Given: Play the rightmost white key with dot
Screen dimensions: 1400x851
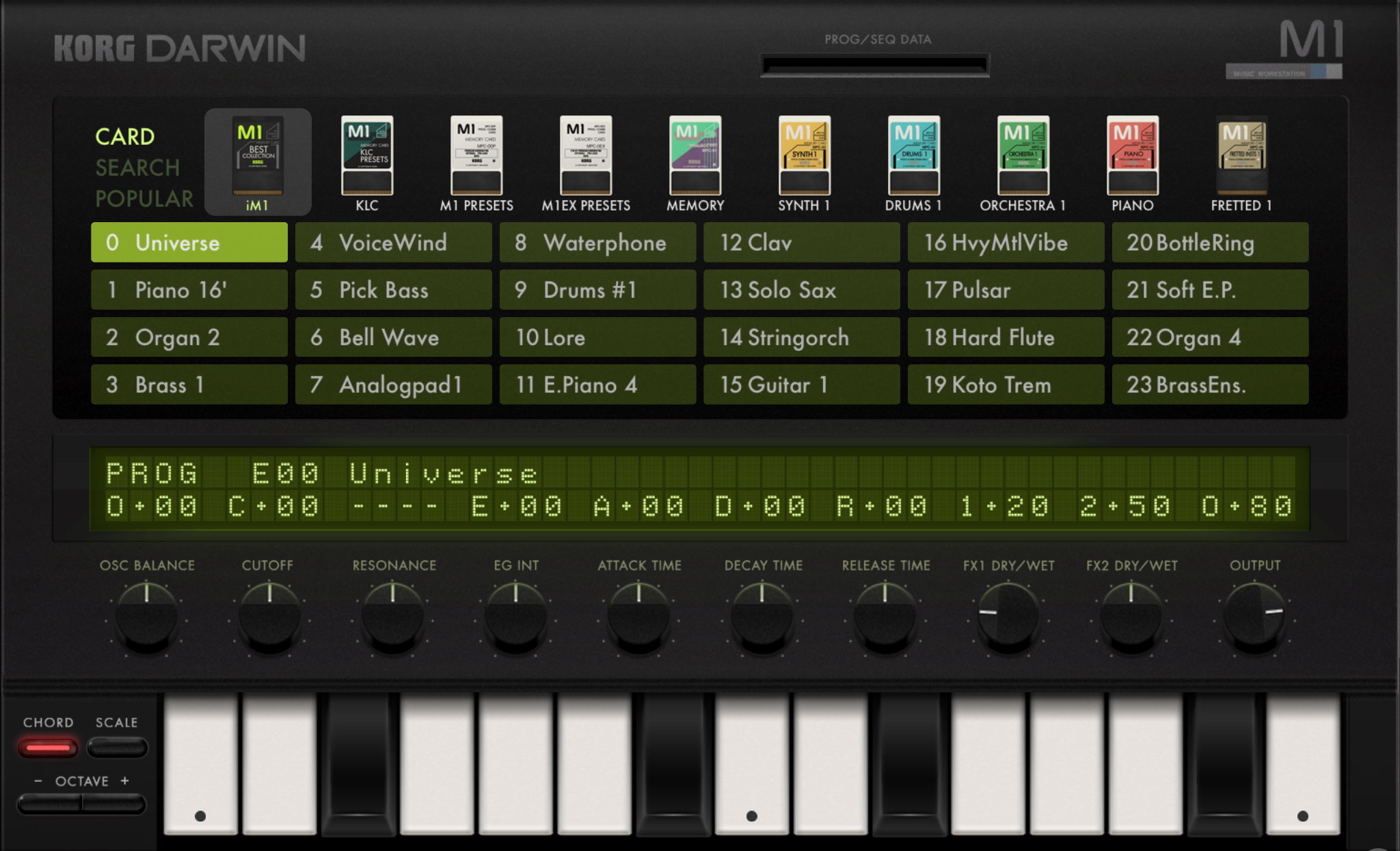Looking at the screenshot, I should [1303, 764].
